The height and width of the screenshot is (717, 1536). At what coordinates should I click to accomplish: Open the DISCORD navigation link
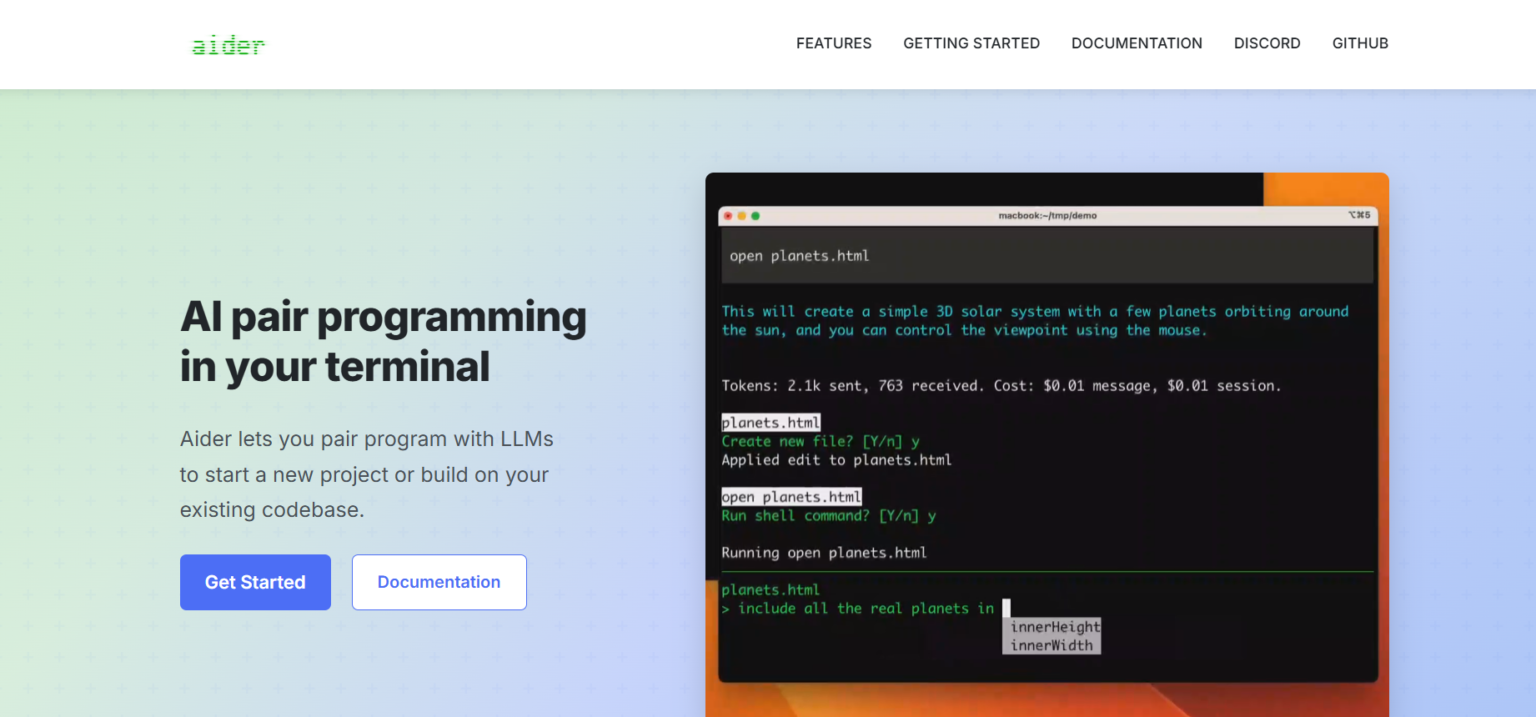point(1267,43)
